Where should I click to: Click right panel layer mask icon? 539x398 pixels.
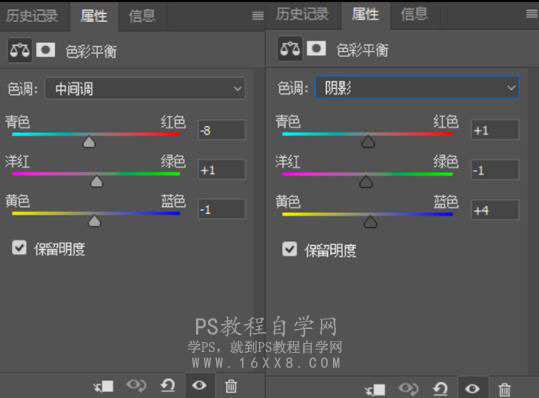click(x=316, y=48)
